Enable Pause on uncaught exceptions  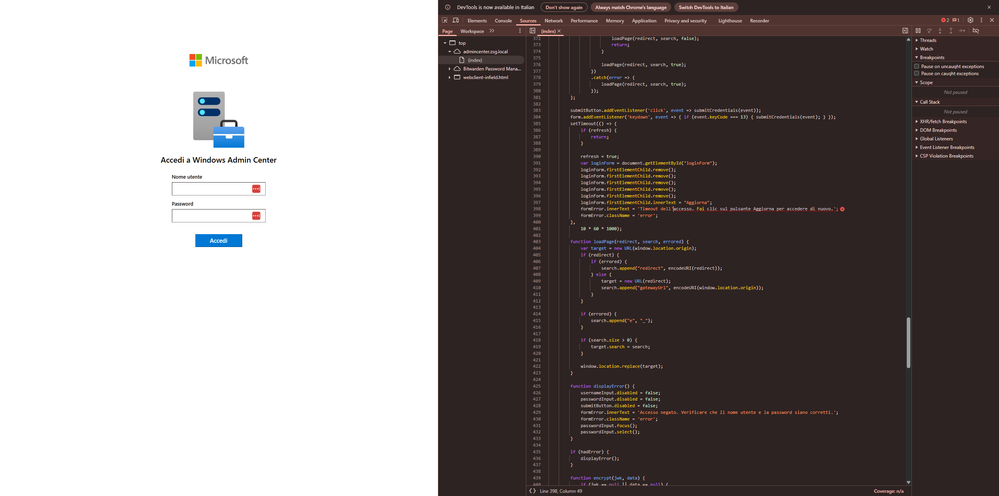[x=917, y=66]
